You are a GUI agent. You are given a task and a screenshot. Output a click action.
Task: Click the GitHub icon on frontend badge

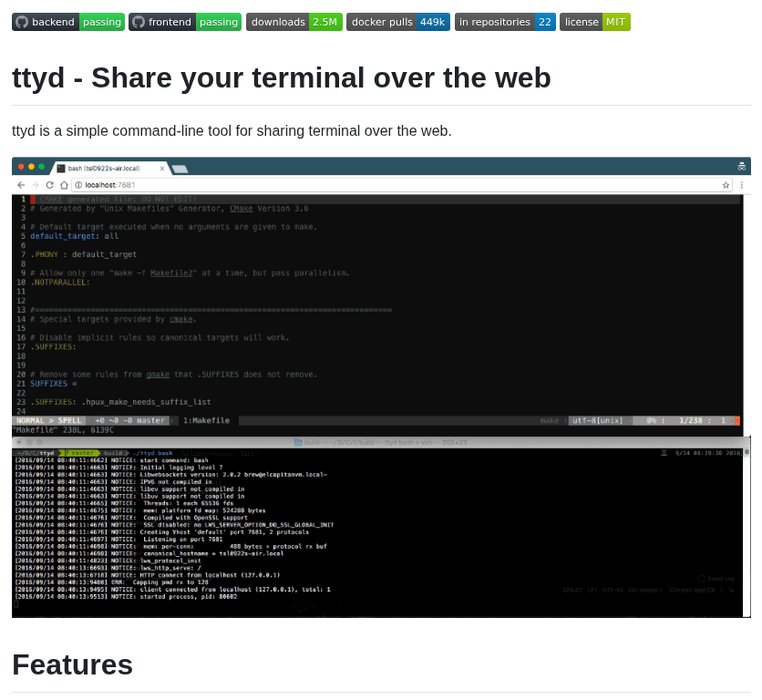click(x=138, y=22)
